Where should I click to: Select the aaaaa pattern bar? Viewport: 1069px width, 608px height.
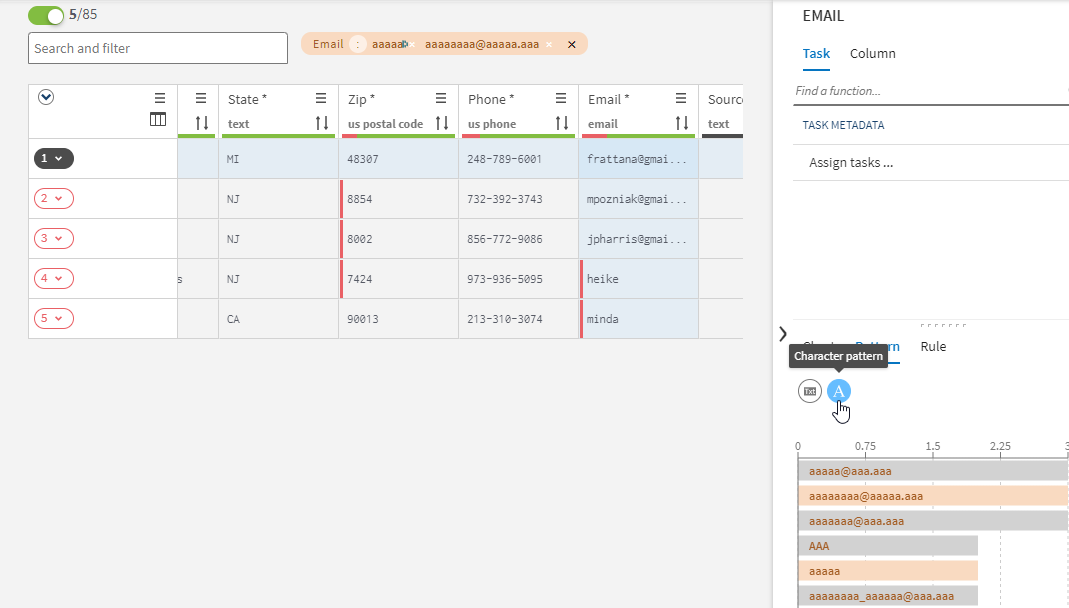click(x=888, y=571)
